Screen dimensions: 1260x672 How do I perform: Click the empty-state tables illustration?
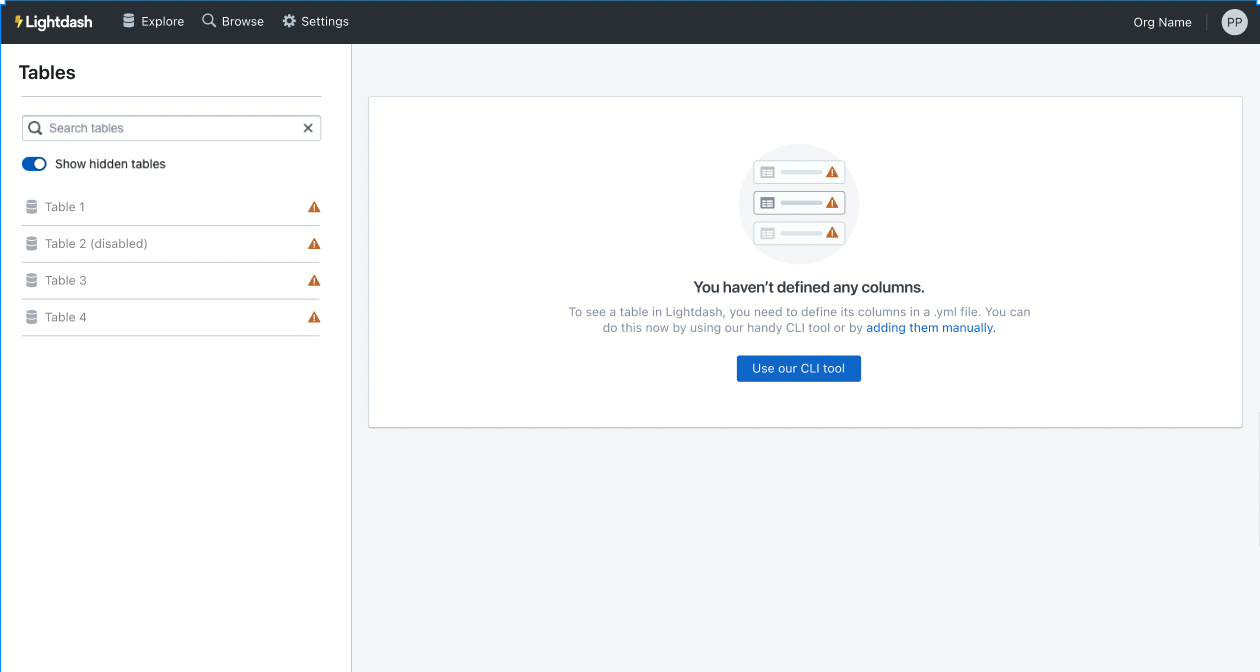pyautogui.click(x=799, y=204)
